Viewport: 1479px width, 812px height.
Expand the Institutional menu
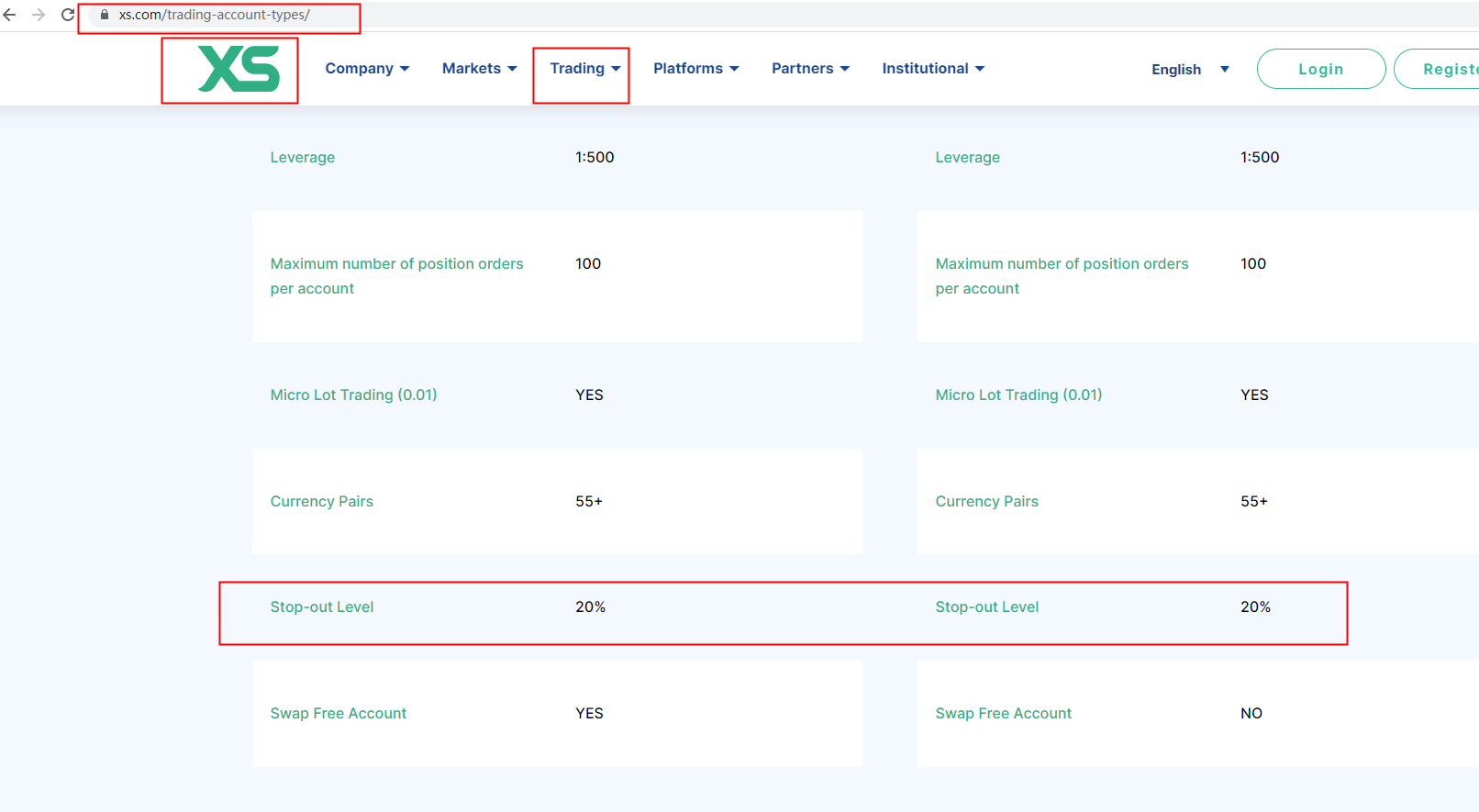933,69
